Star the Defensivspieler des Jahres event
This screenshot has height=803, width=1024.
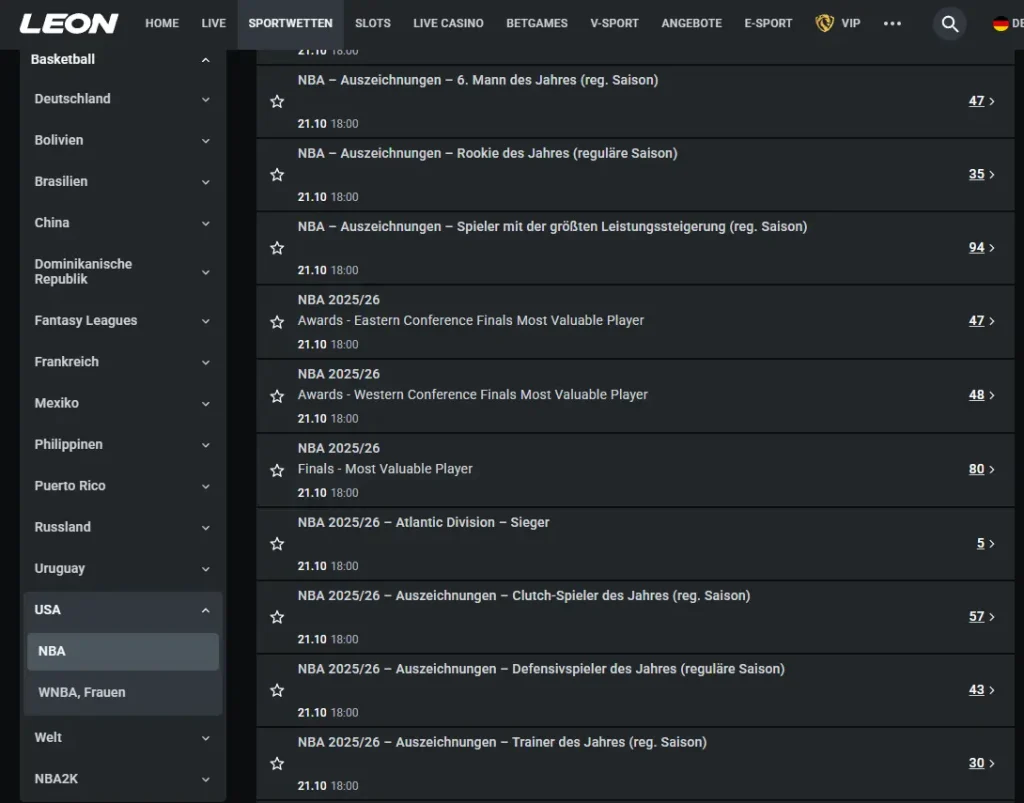coord(277,690)
